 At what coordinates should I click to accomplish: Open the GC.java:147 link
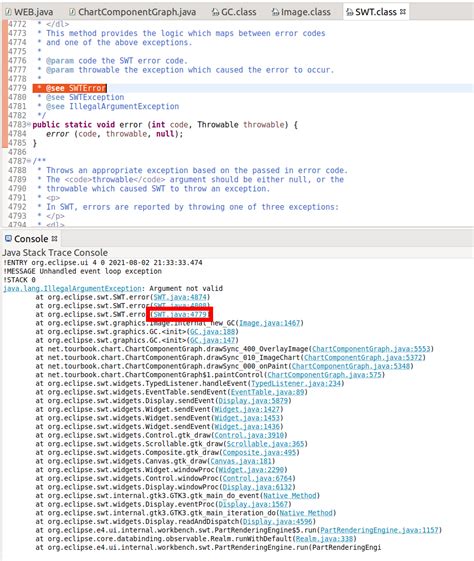click(x=212, y=340)
